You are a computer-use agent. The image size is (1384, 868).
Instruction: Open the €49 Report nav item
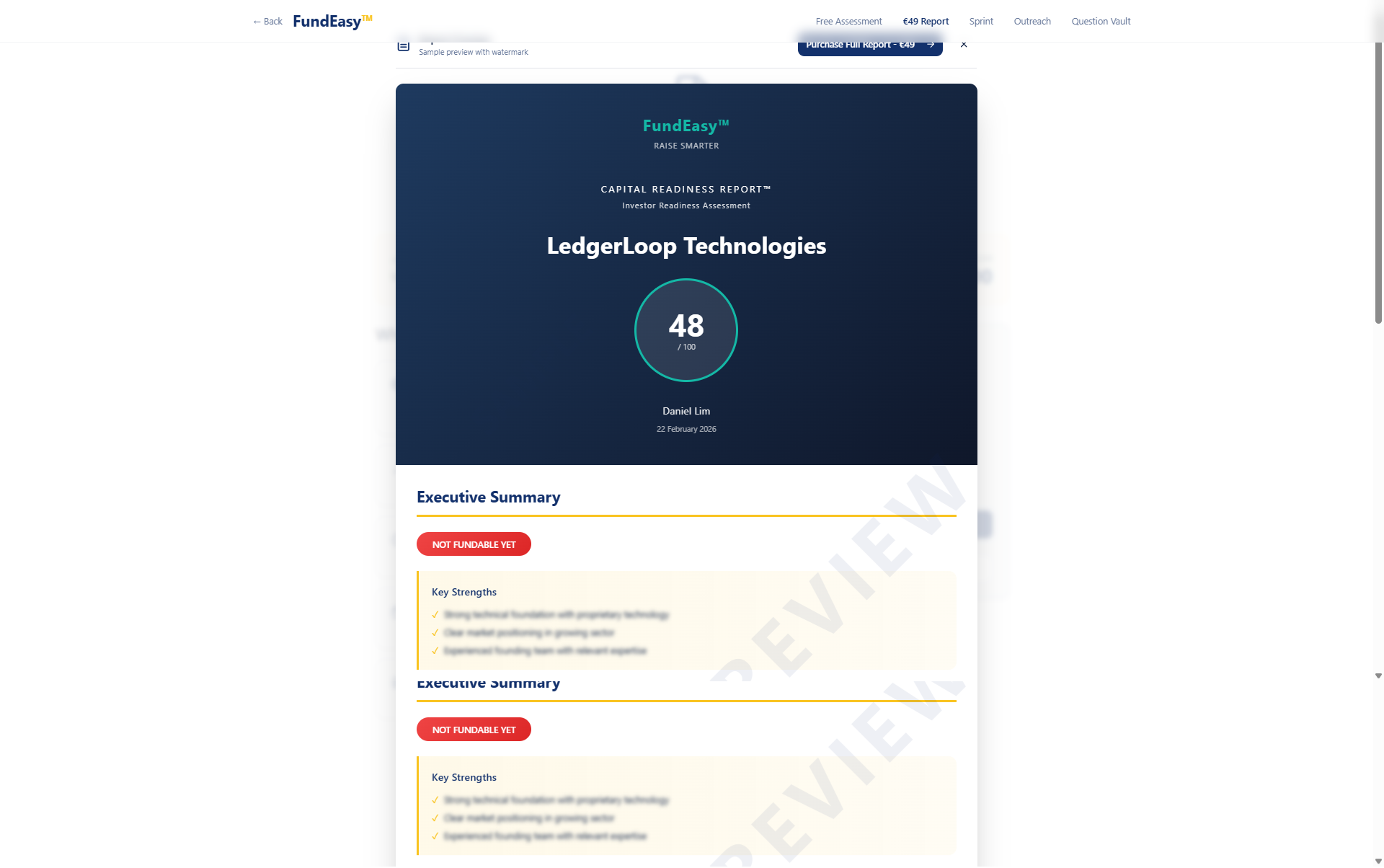pos(926,22)
